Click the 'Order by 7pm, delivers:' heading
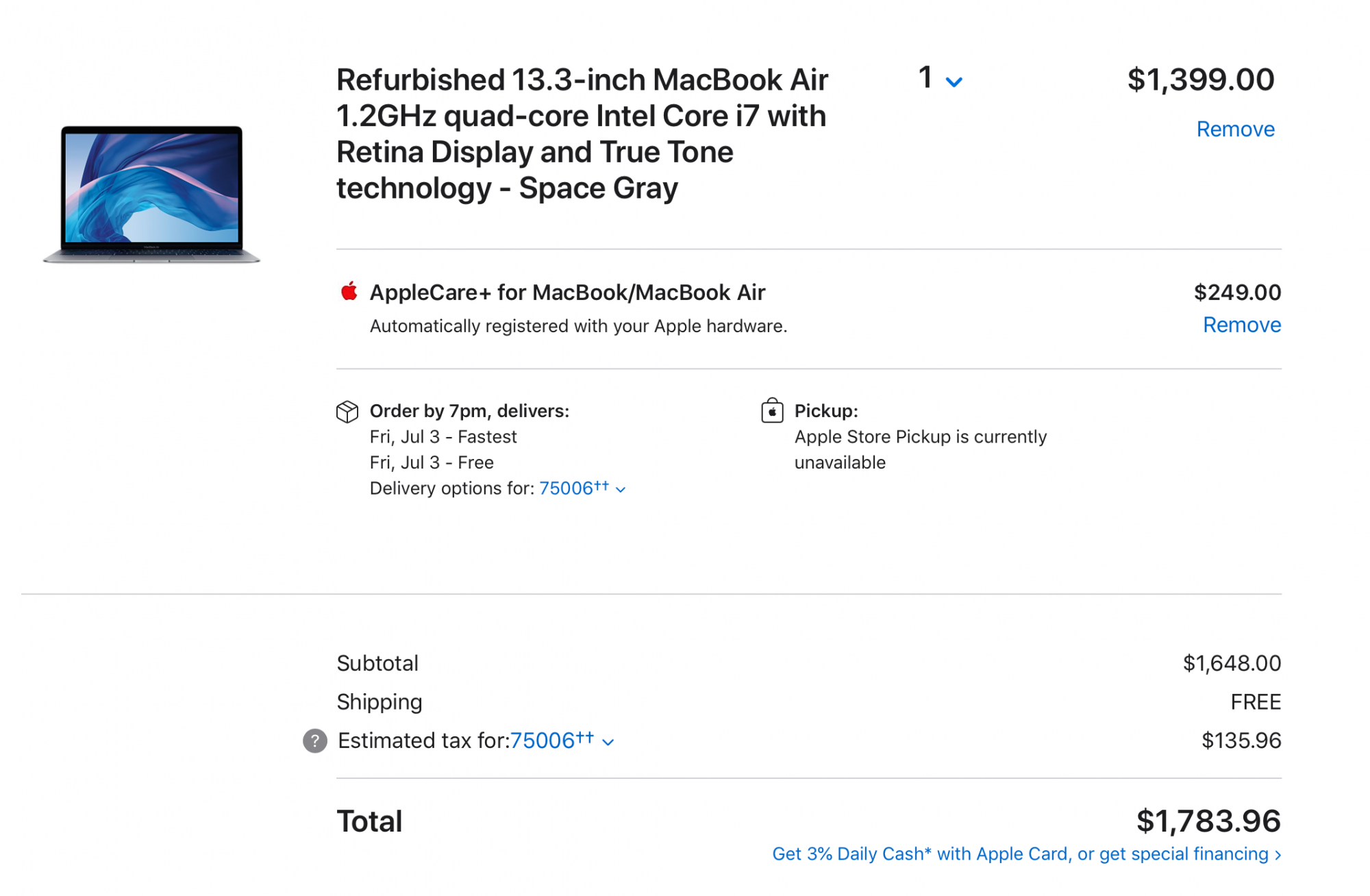This screenshot has height=896, width=1370. [x=469, y=411]
